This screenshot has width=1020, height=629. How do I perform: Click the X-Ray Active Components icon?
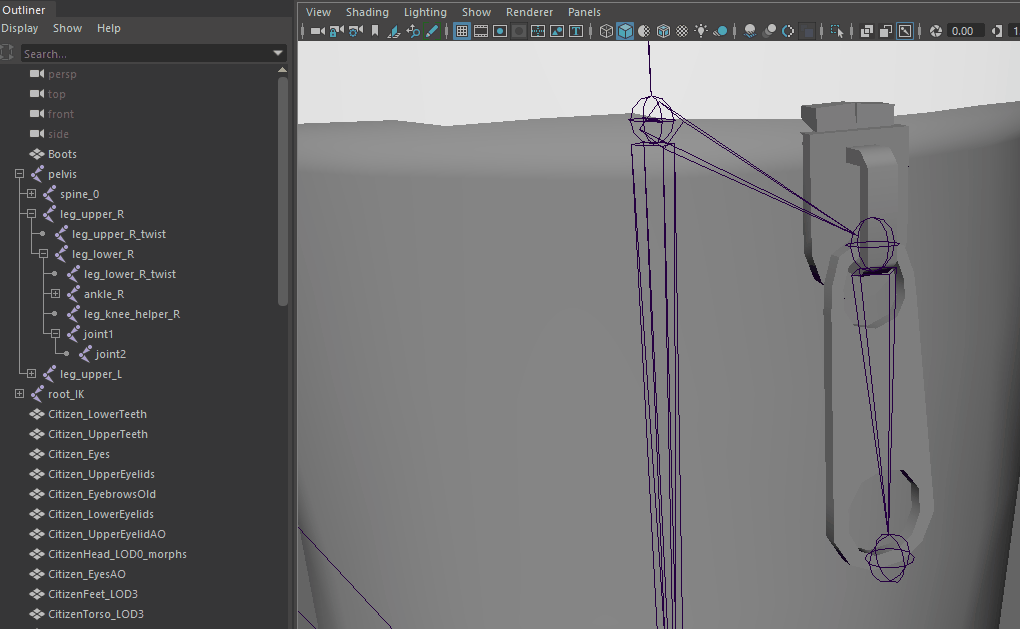tap(886, 31)
